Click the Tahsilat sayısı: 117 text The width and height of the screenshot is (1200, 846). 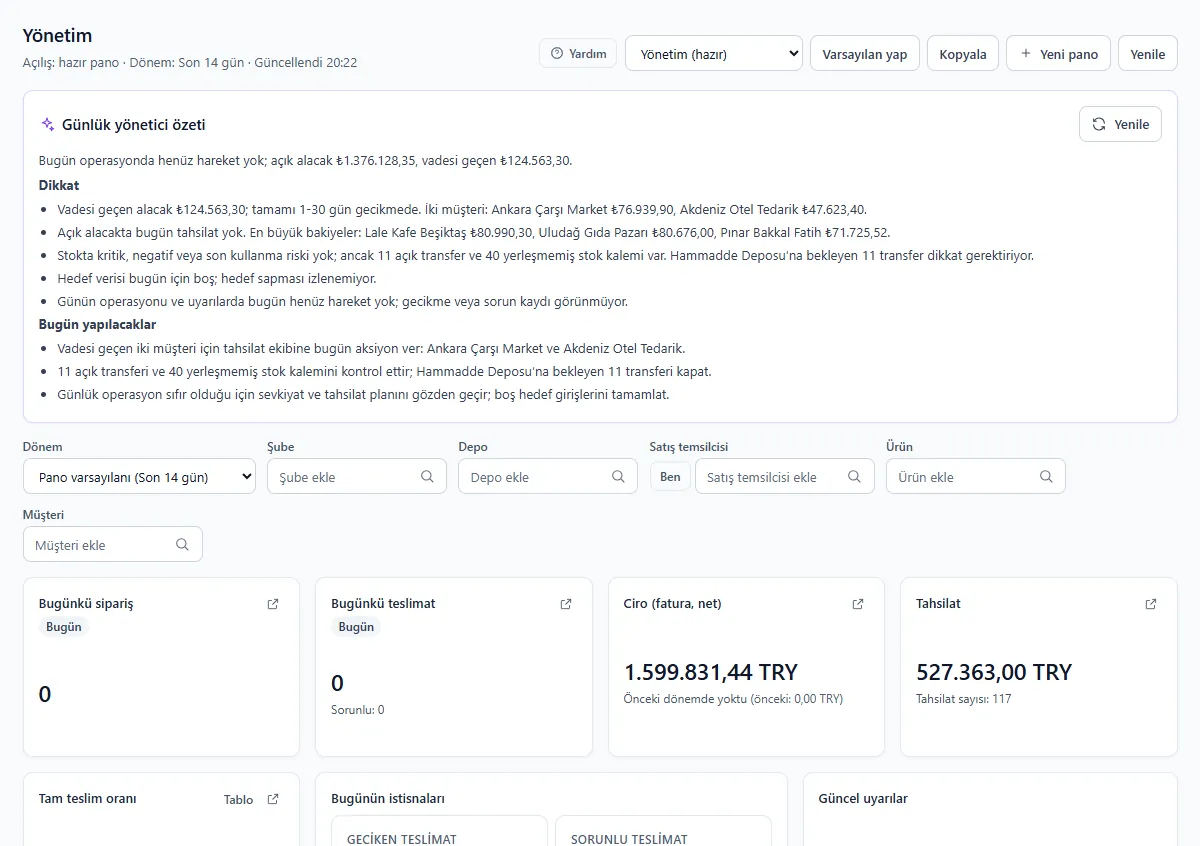(964, 699)
